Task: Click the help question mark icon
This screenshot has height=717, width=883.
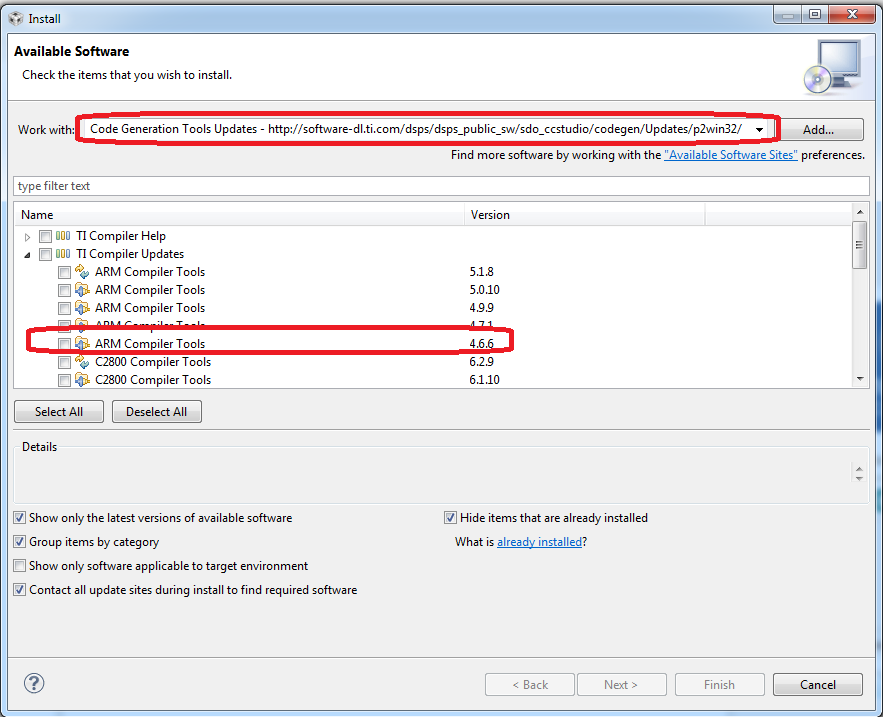Action: click(x=34, y=684)
